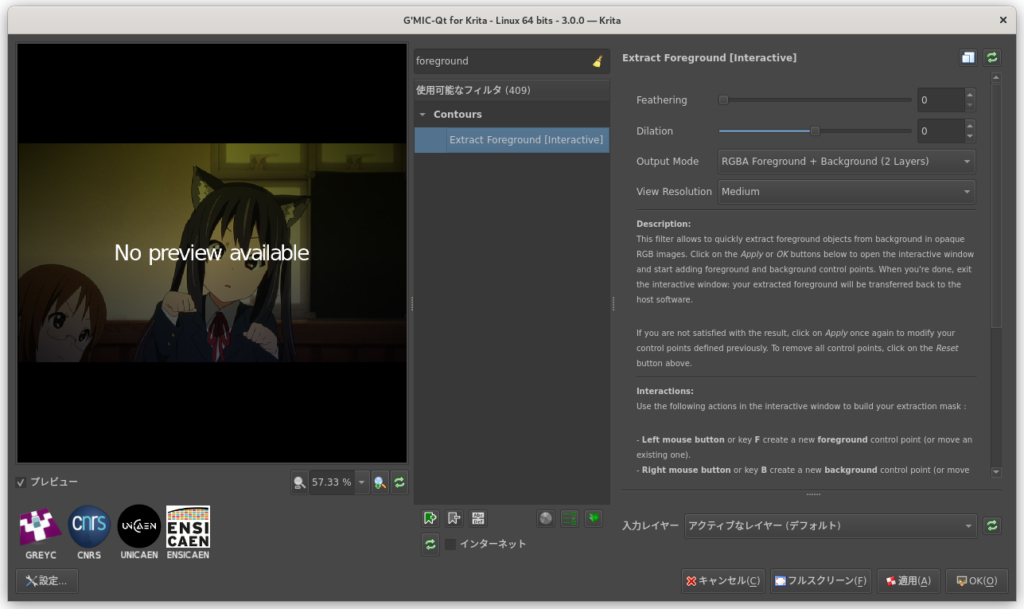This screenshot has width=1024, height=609.
Task: Select Extract Foreground [Interactive] filter
Action: pos(524,140)
